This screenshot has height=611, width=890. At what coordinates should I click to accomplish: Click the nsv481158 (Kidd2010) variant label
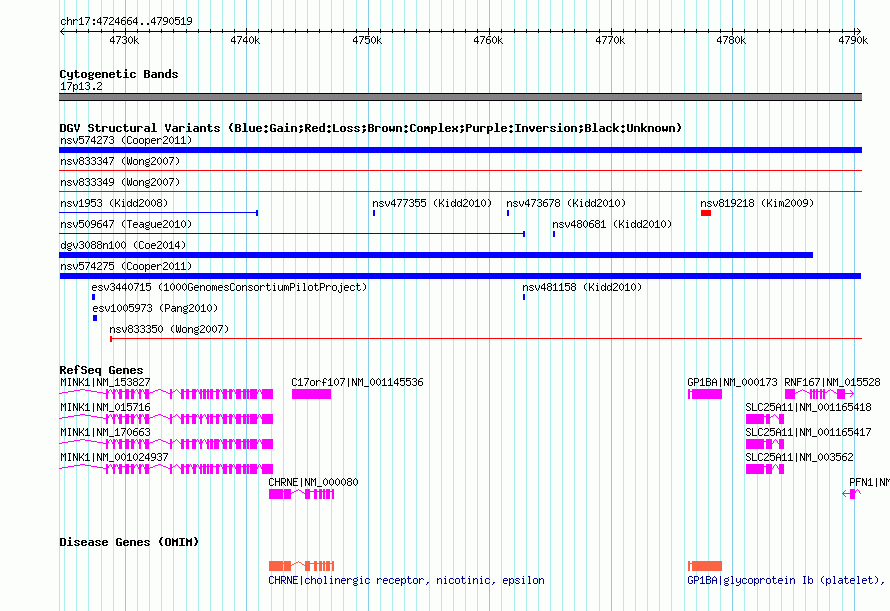582,287
